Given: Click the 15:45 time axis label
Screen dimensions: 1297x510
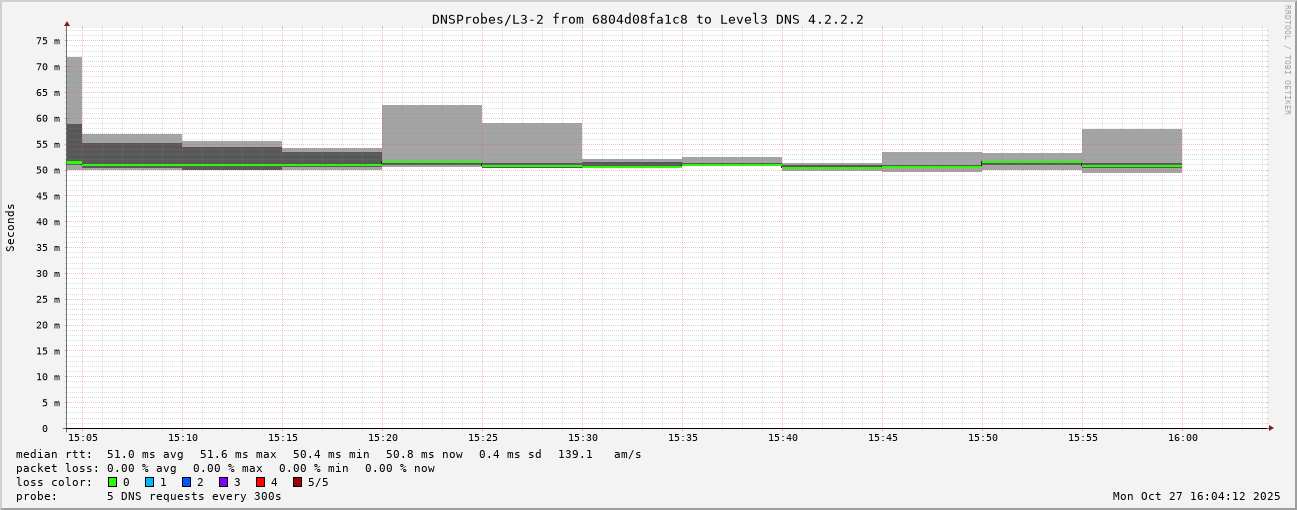Looking at the screenshot, I should 882,438.
